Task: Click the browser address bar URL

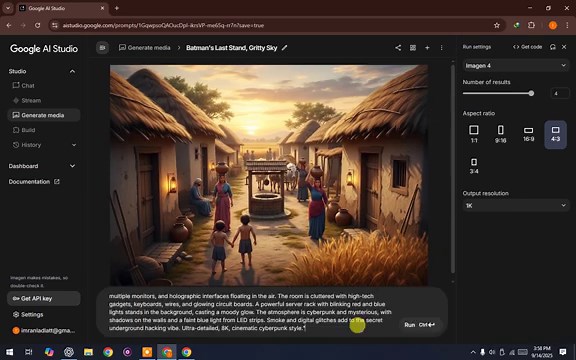Action: point(163,25)
